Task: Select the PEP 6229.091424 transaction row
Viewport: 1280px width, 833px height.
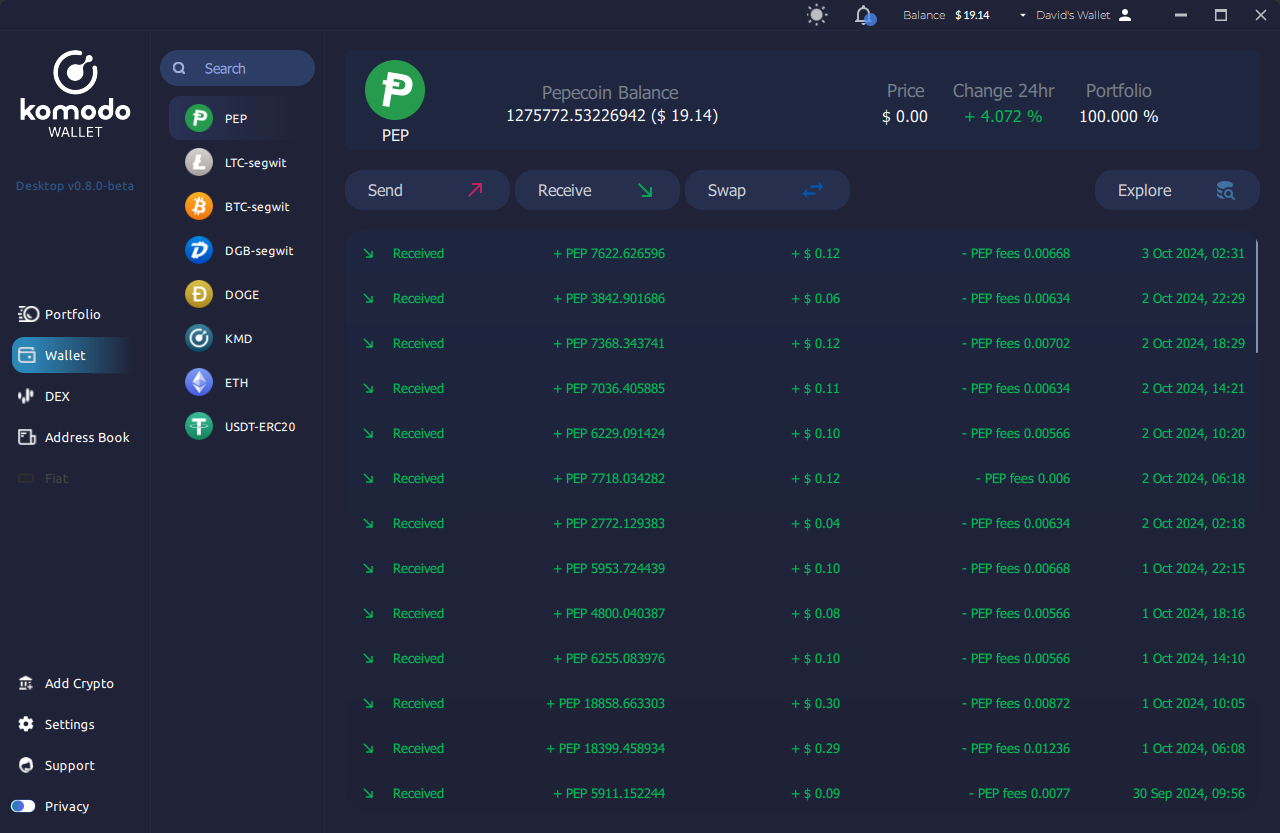Action: click(802, 433)
